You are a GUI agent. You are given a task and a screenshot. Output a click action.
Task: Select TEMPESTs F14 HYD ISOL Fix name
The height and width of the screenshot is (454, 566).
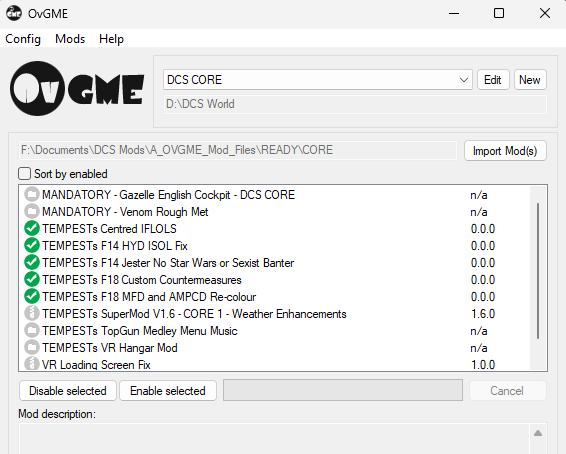(x=115, y=246)
